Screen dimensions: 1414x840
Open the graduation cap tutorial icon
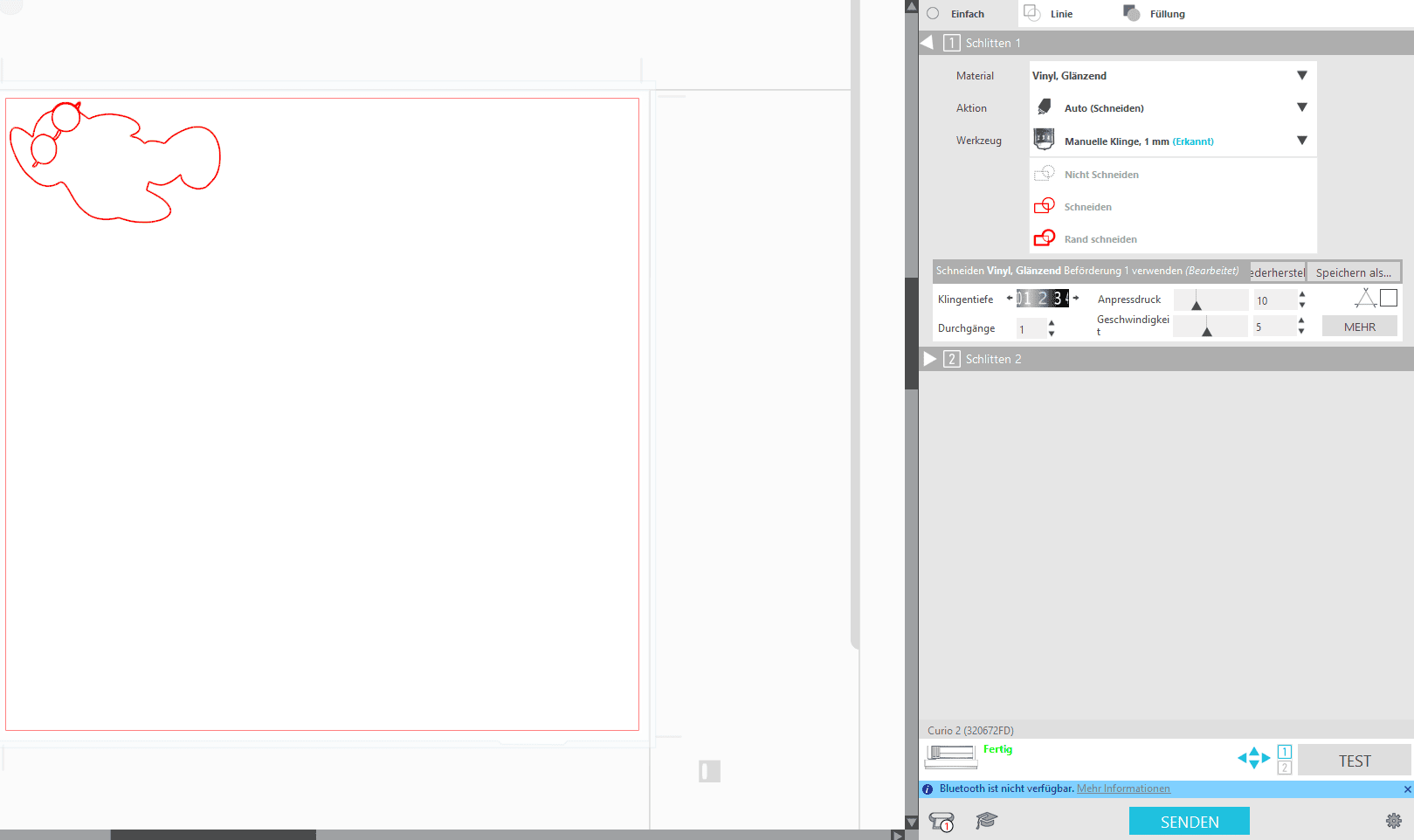point(987,820)
